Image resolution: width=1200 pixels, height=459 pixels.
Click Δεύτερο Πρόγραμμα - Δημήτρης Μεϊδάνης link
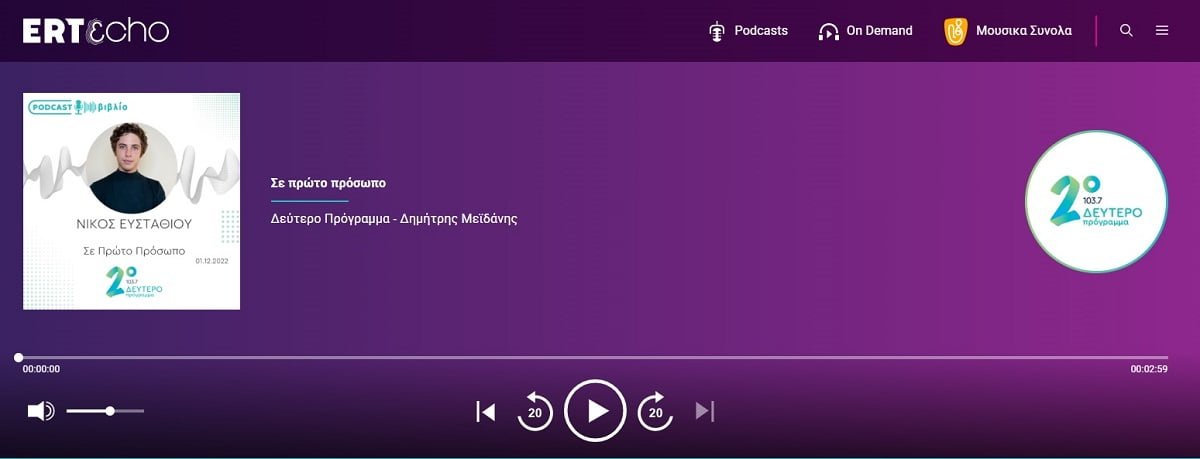pos(394,218)
